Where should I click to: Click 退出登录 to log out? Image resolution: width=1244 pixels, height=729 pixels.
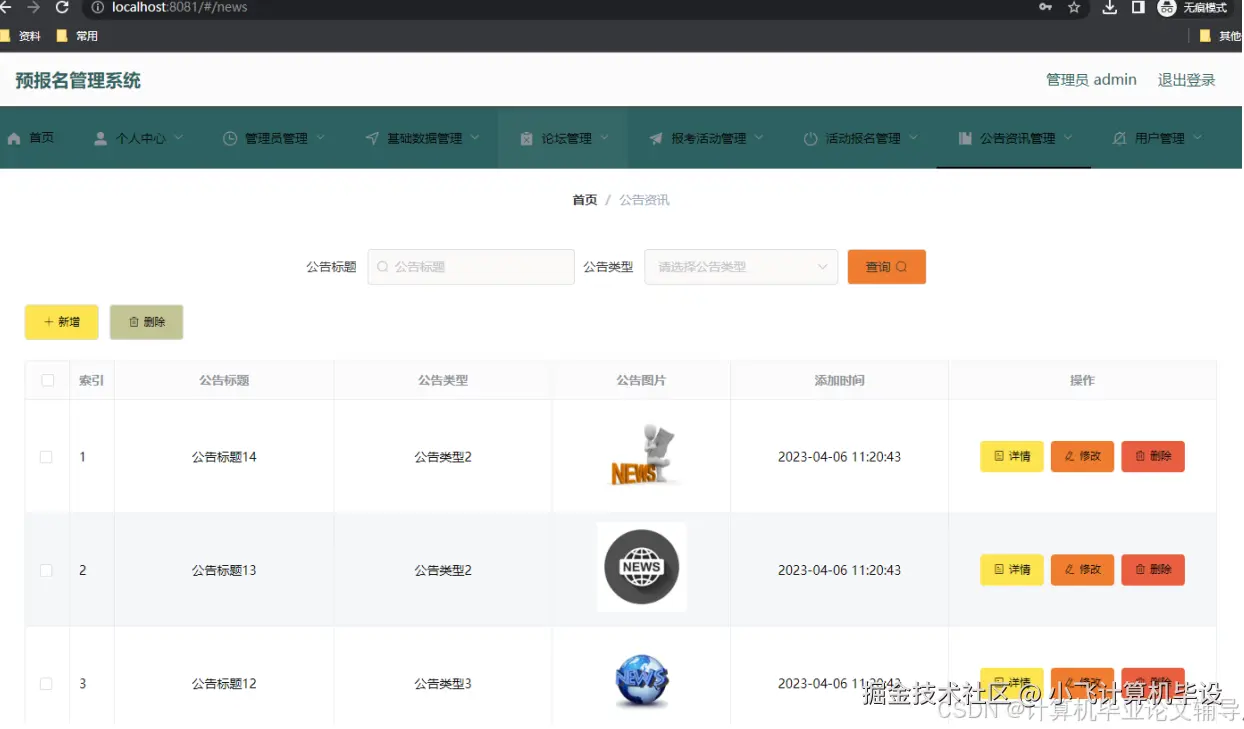point(1186,79)
